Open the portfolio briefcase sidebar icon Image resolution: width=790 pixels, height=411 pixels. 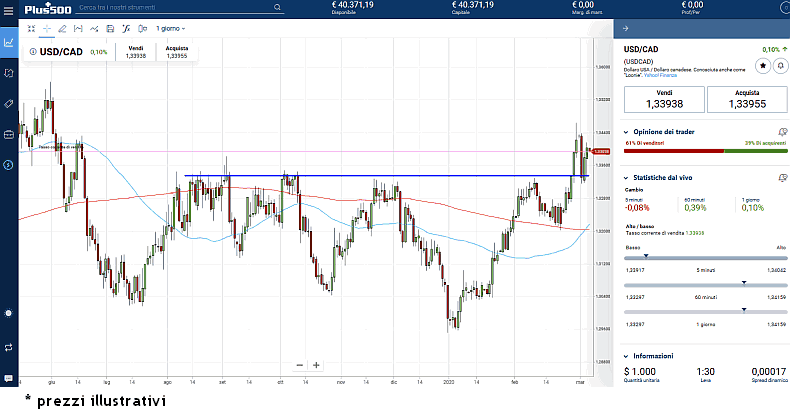tap(9, 134)
